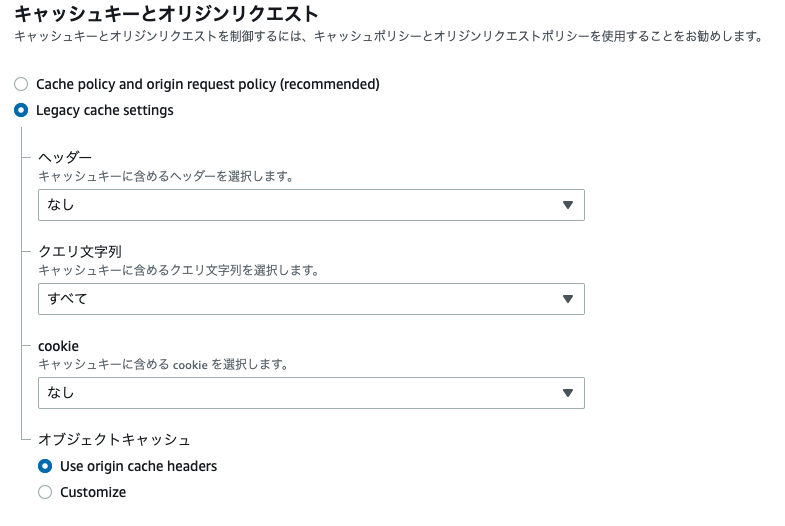
Task: Click the オブジェクトキャッシュ section label
Action: (114, 440)
